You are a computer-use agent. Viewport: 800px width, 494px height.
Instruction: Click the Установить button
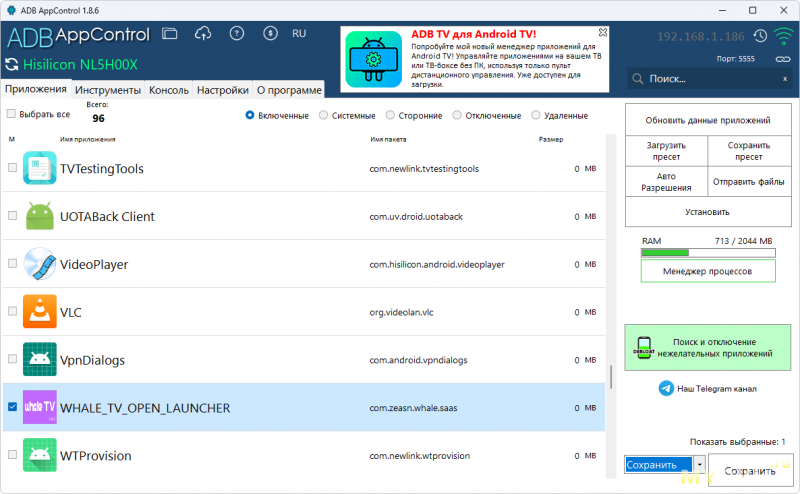click(708, 212)
